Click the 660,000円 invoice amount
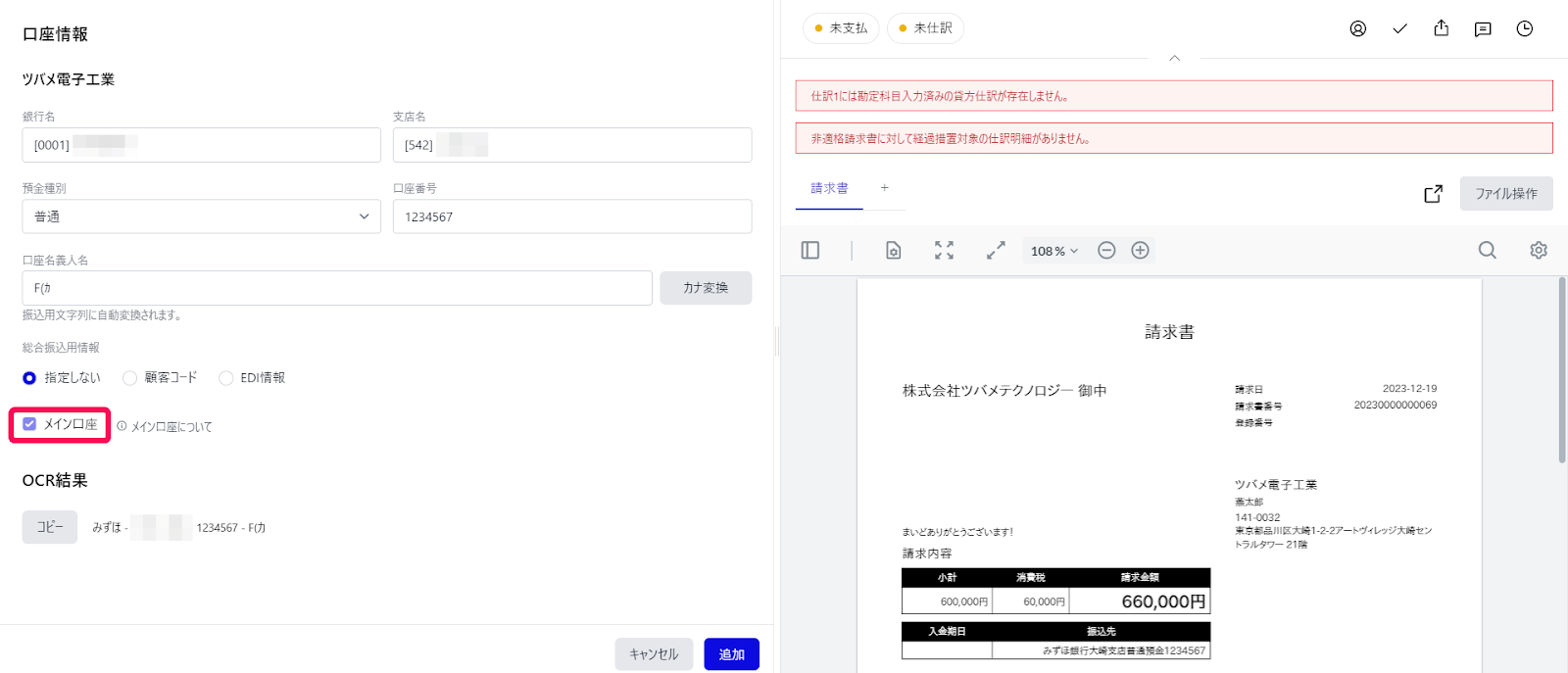1568x673 pixels. [x=1163, y=601]
